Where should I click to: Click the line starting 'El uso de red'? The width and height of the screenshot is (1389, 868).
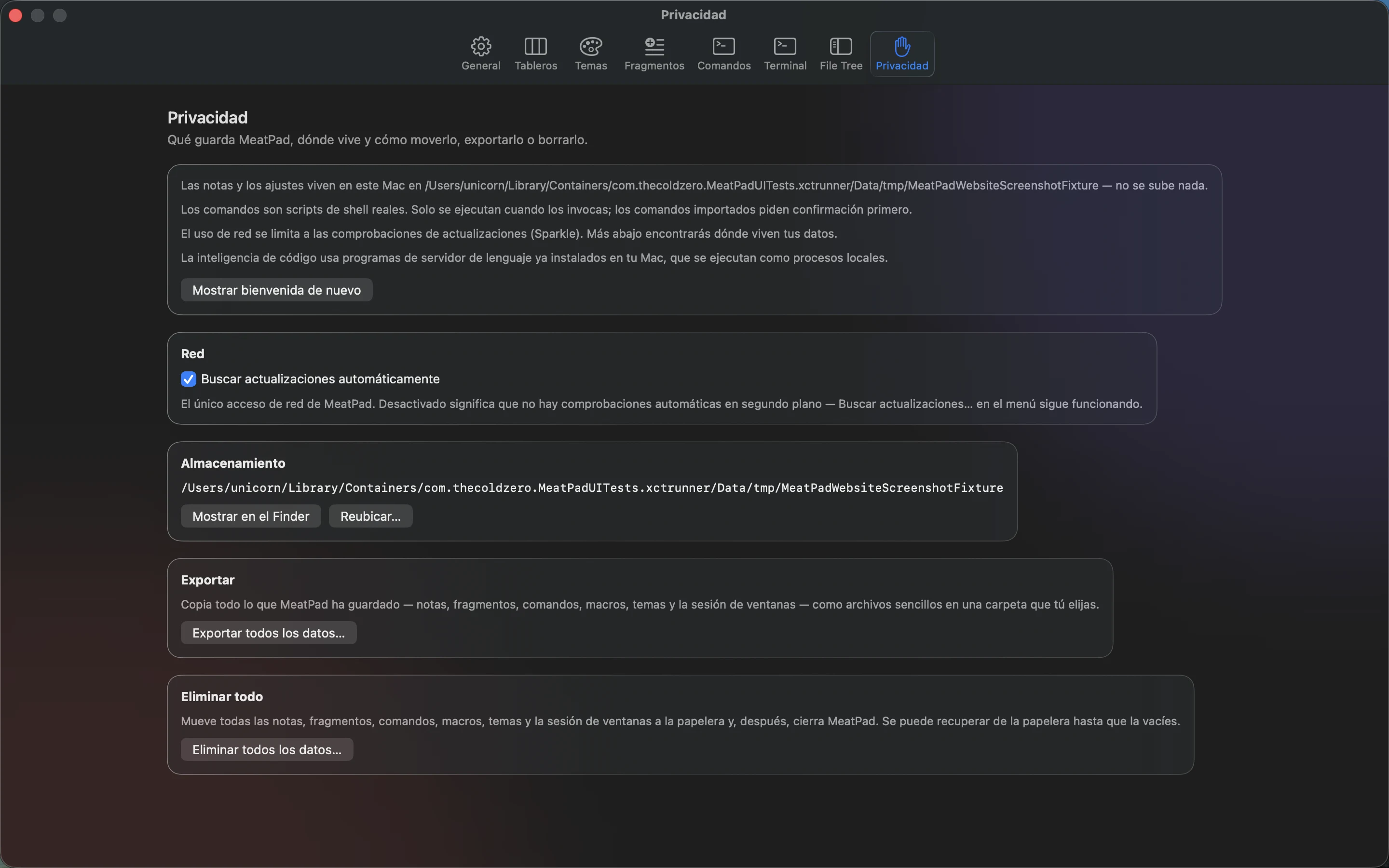tap(509, 234)
